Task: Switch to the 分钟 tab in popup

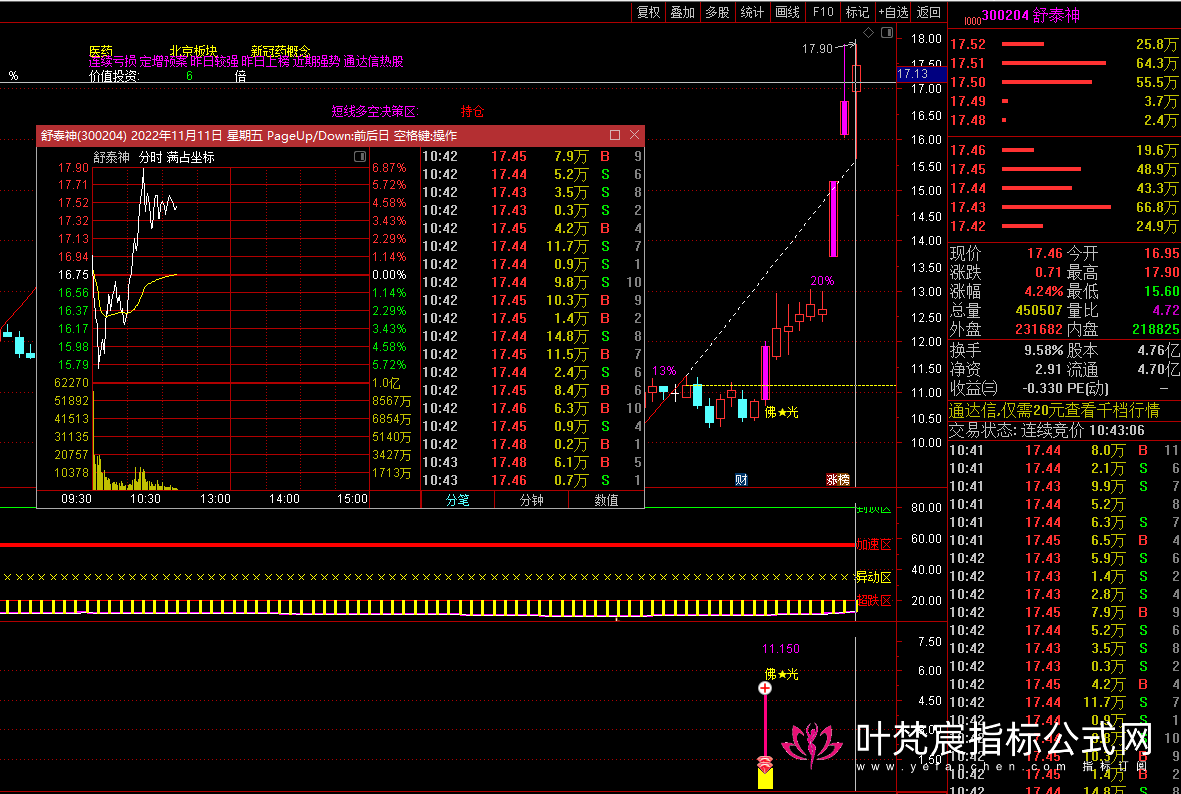Action: pos(531,499)
